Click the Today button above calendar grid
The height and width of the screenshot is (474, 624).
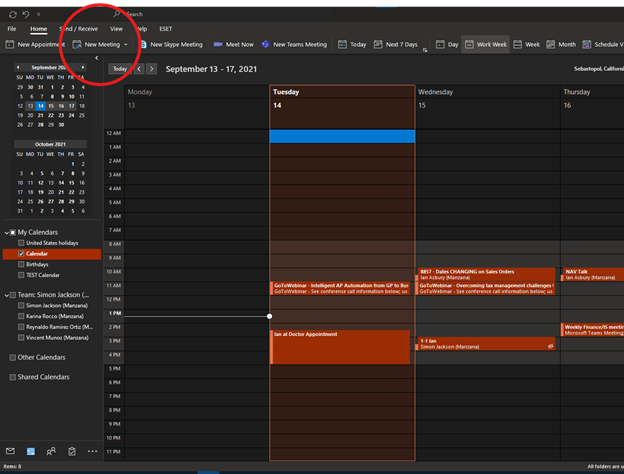pyautogui.click(x=120, y=69)
